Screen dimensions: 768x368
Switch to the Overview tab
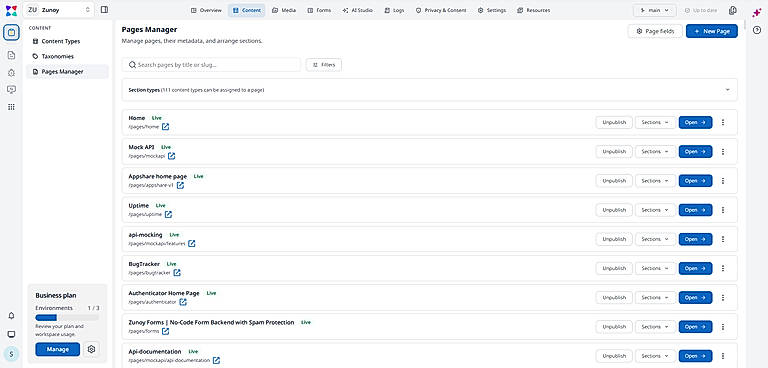tap(206, 10)
